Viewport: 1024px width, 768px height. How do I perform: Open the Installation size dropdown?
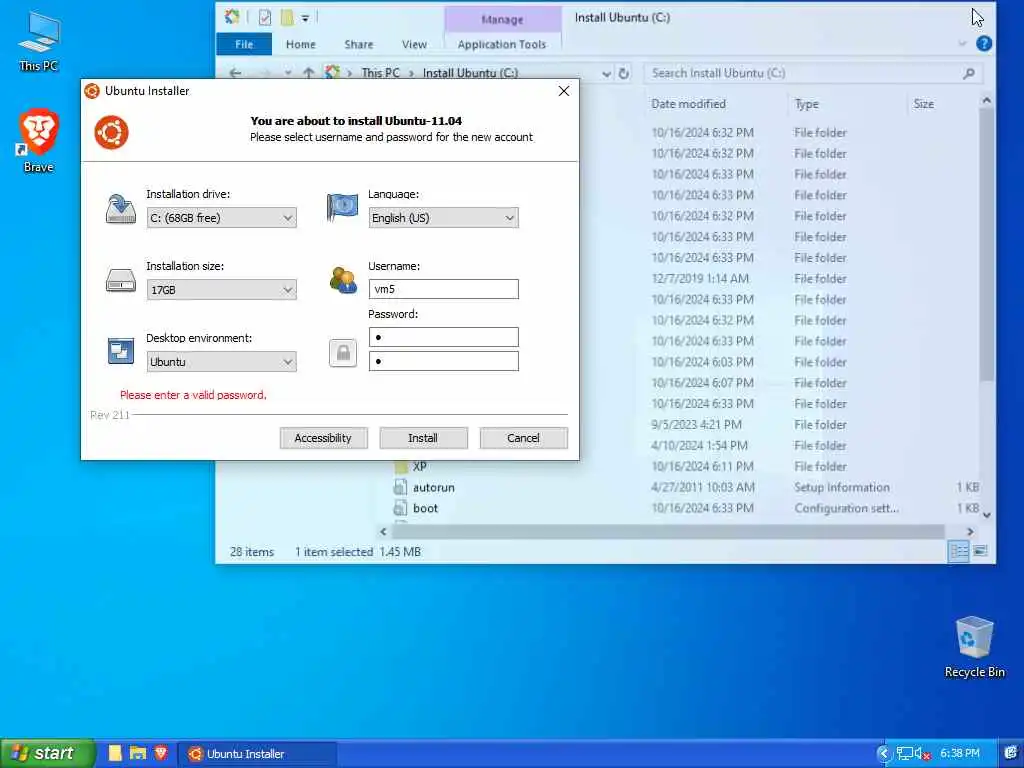pos(221,289)
